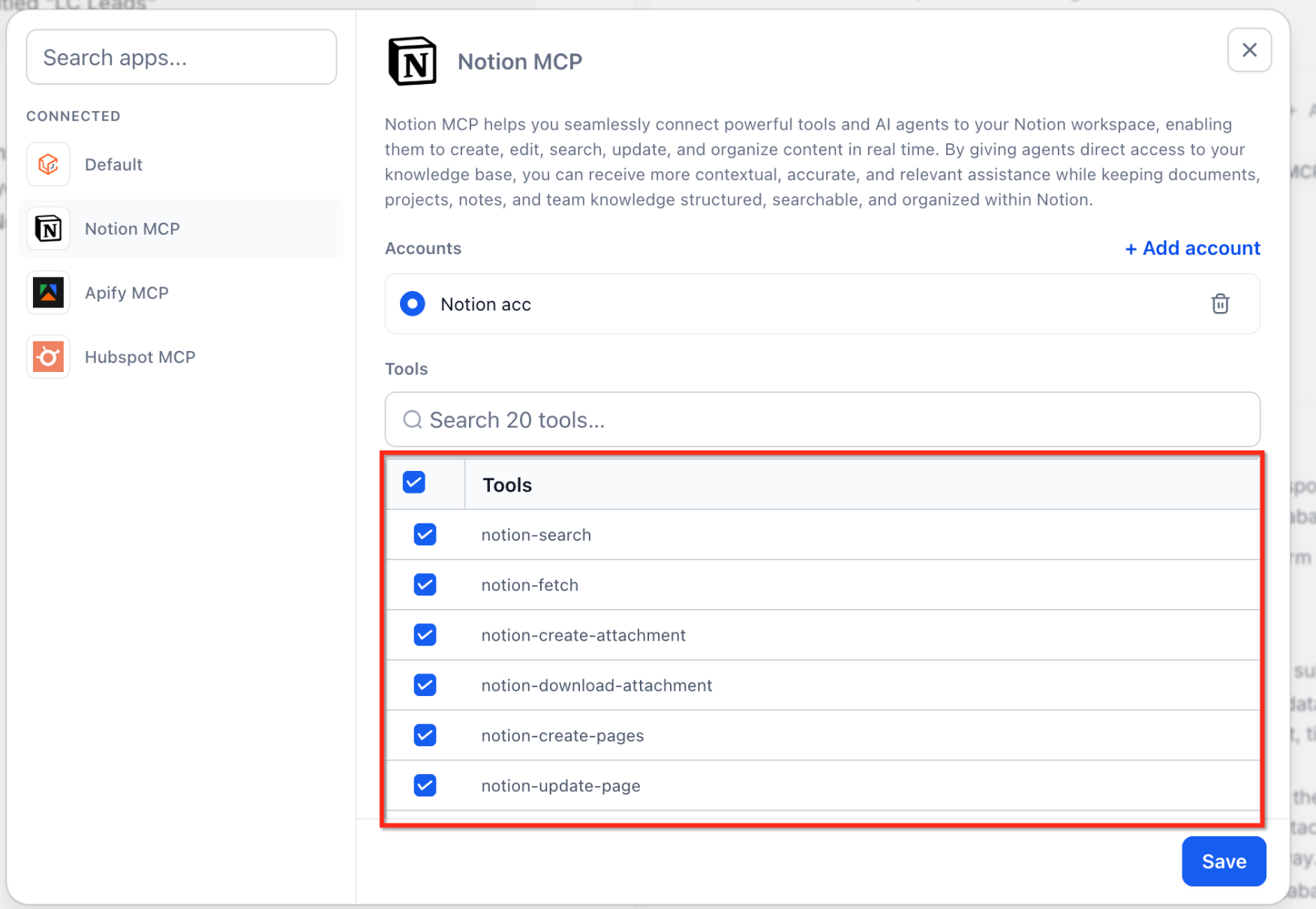1316x909 pixels.
Task: Toggle the select-all Tools header checkbox
Action: click(414, 482)
